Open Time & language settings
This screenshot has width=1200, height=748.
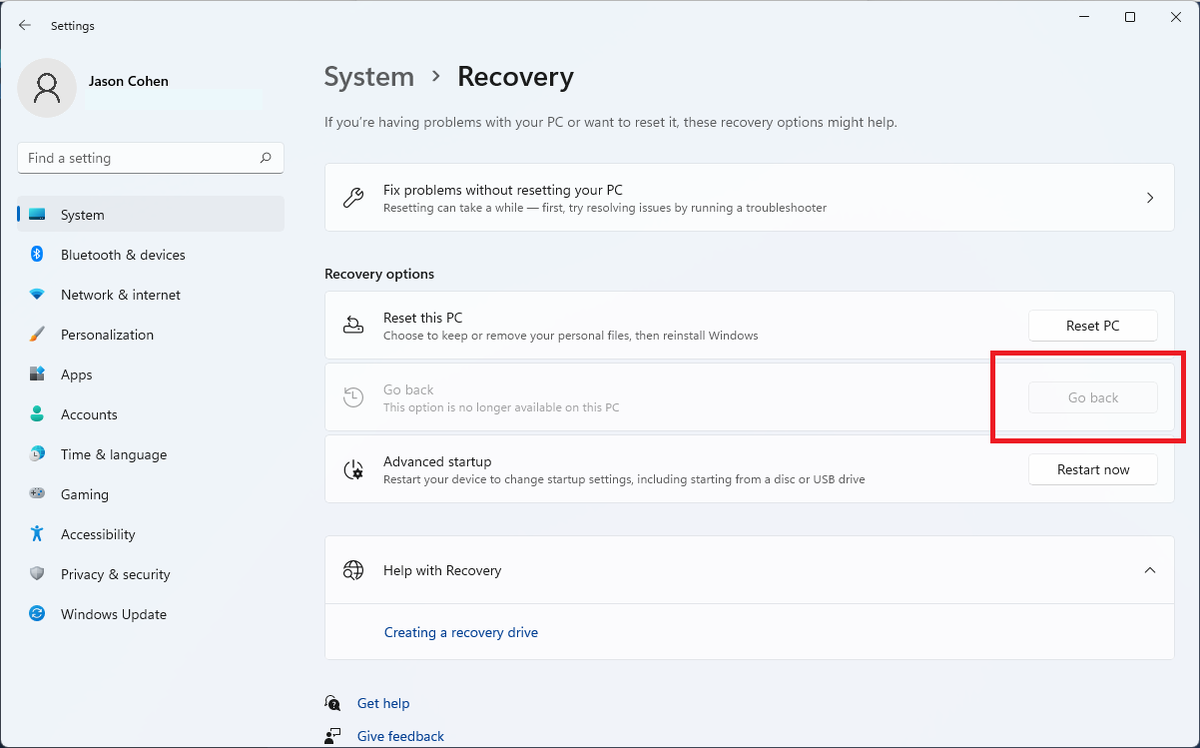[x=151, y=455]
